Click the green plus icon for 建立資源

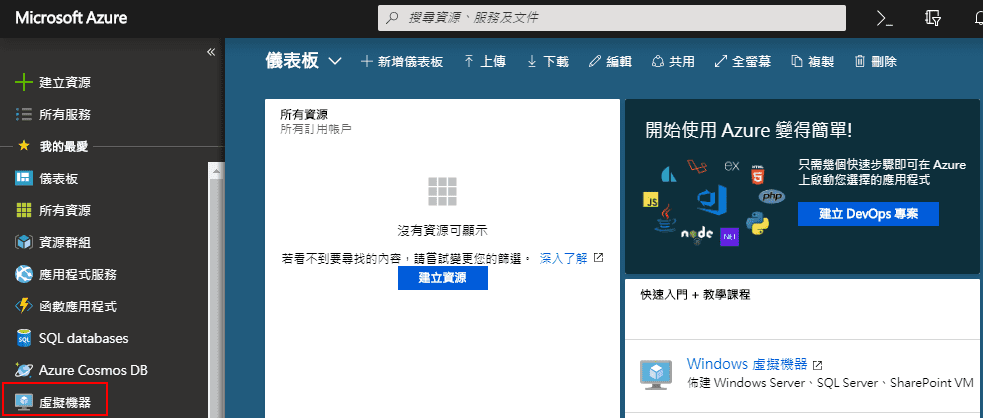24,83
